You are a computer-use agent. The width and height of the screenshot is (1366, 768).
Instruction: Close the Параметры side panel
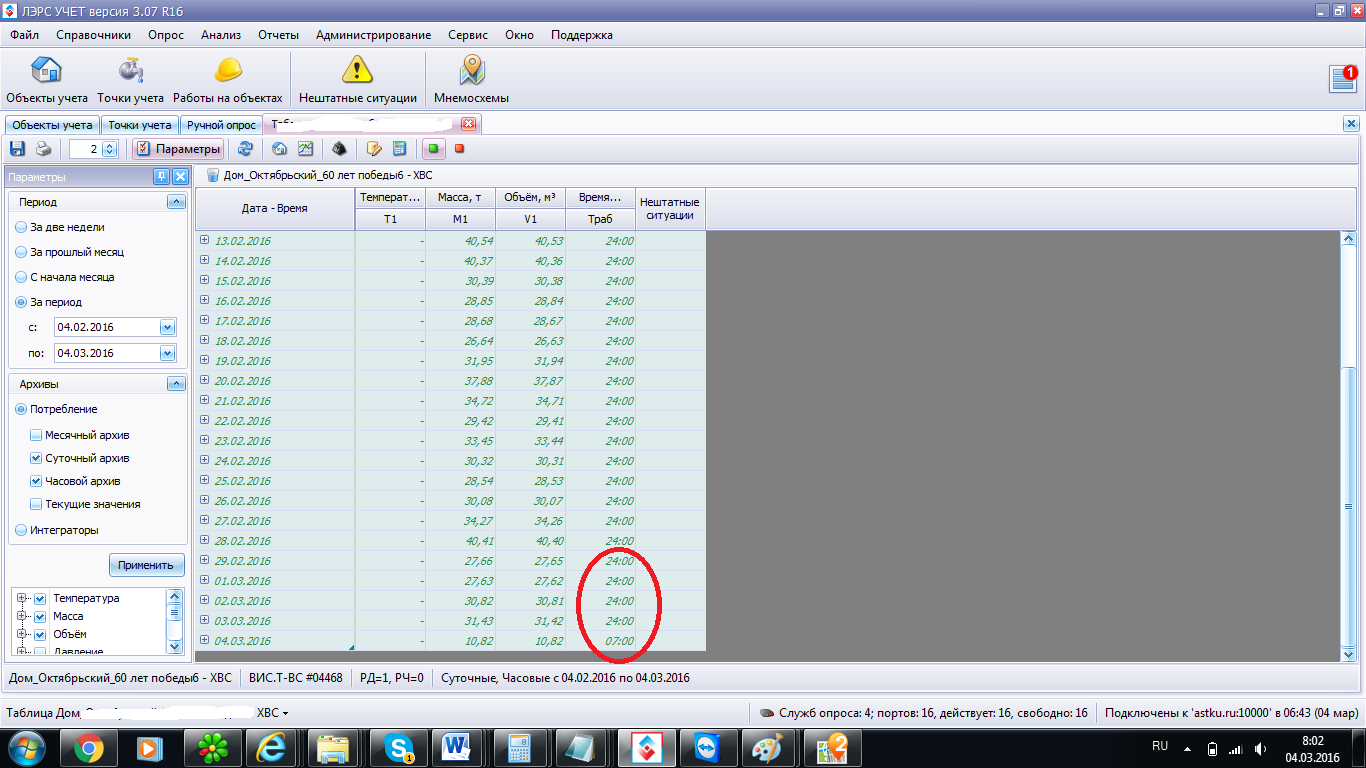click(180, 177)
